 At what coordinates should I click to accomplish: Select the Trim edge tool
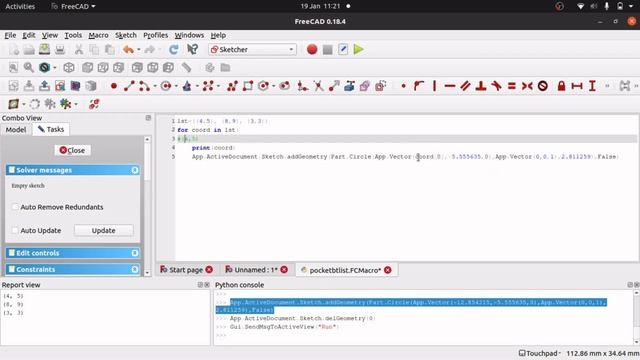318,86
